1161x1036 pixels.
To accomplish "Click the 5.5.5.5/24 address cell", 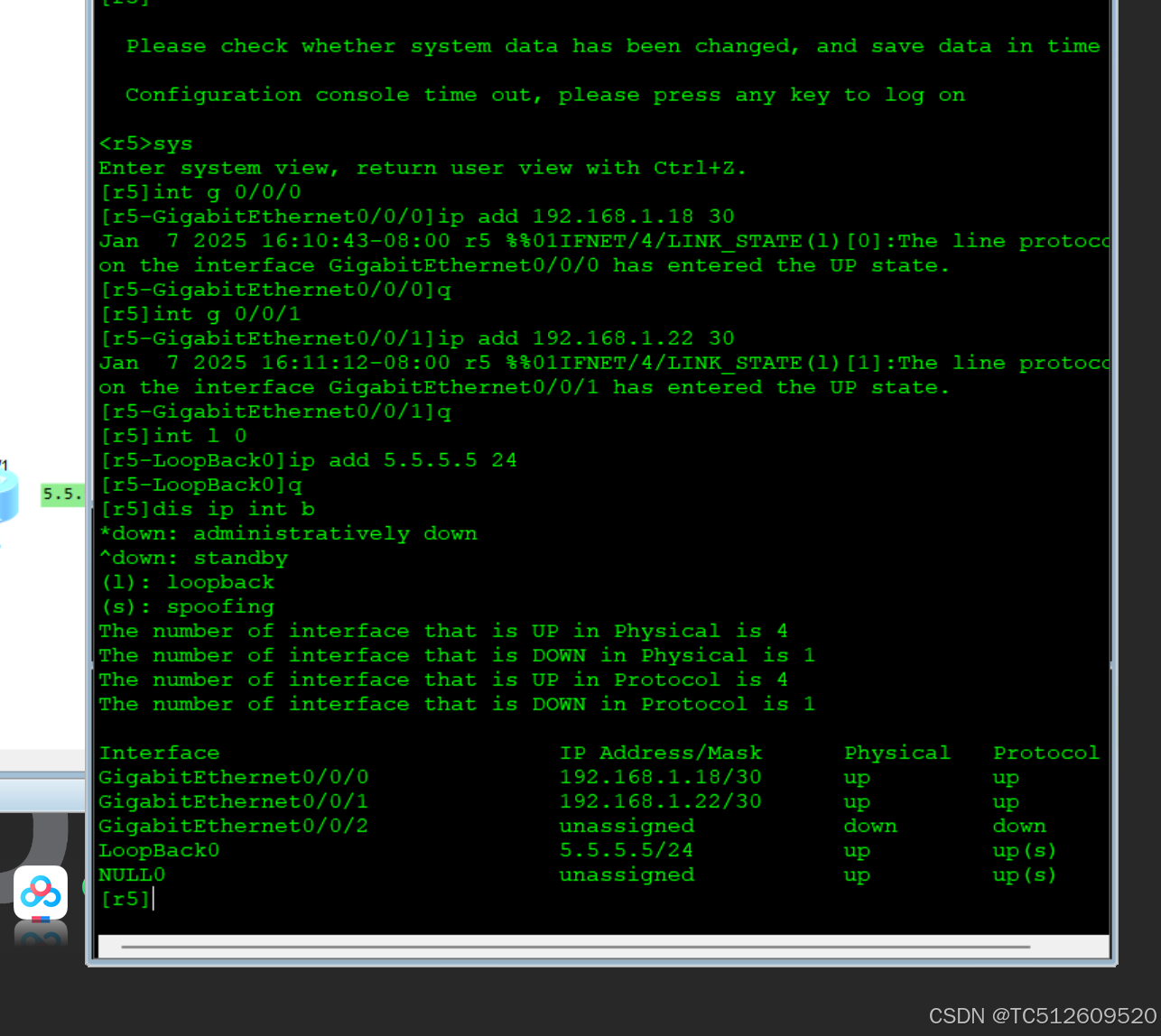I will (x=627, y=851).
